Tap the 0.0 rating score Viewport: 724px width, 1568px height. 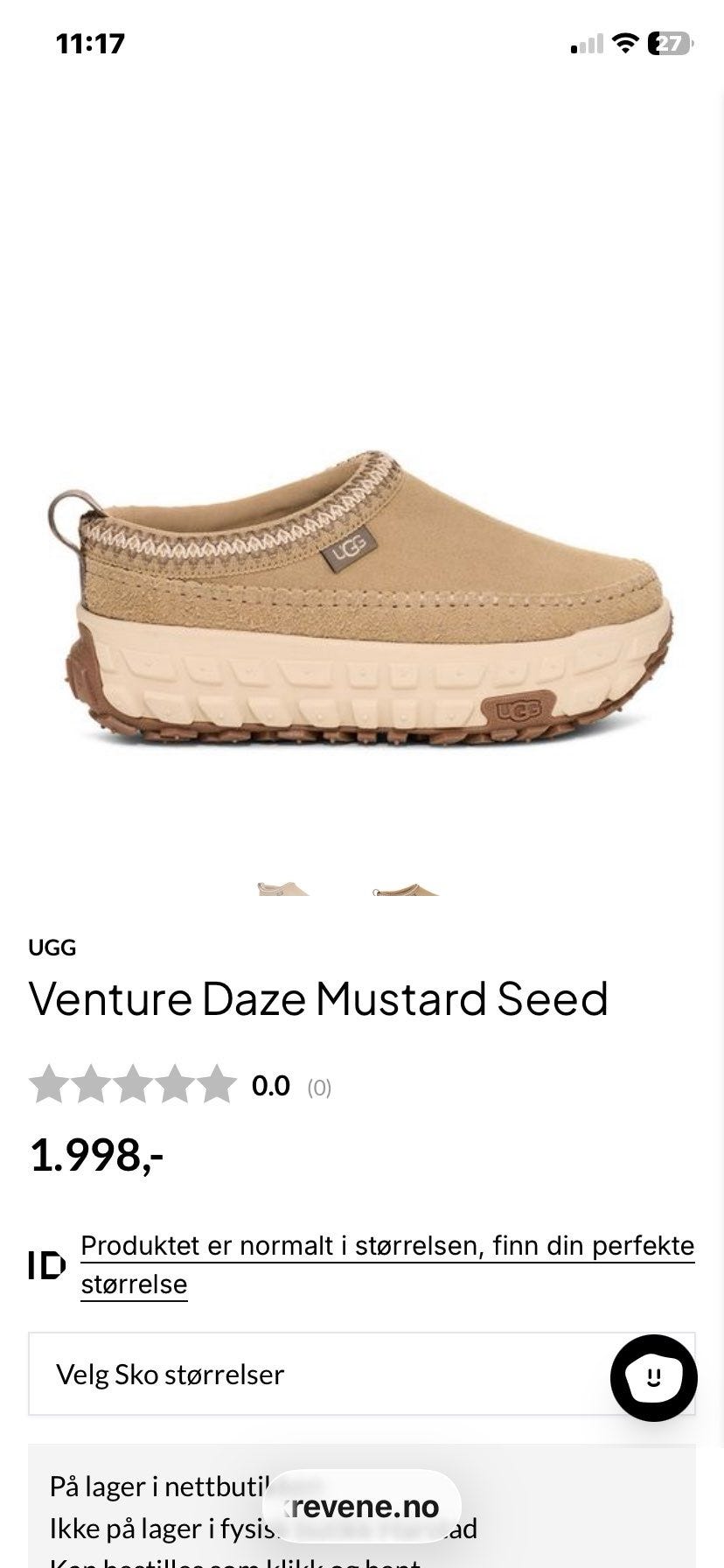[x=270, y=1086]
